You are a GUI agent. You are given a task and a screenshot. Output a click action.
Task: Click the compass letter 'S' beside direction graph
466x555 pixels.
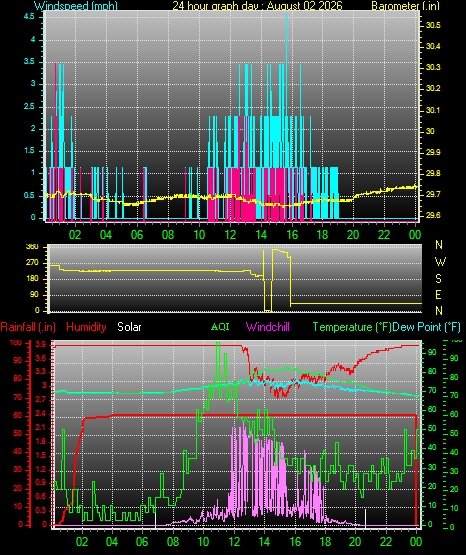tap(438, 279)
